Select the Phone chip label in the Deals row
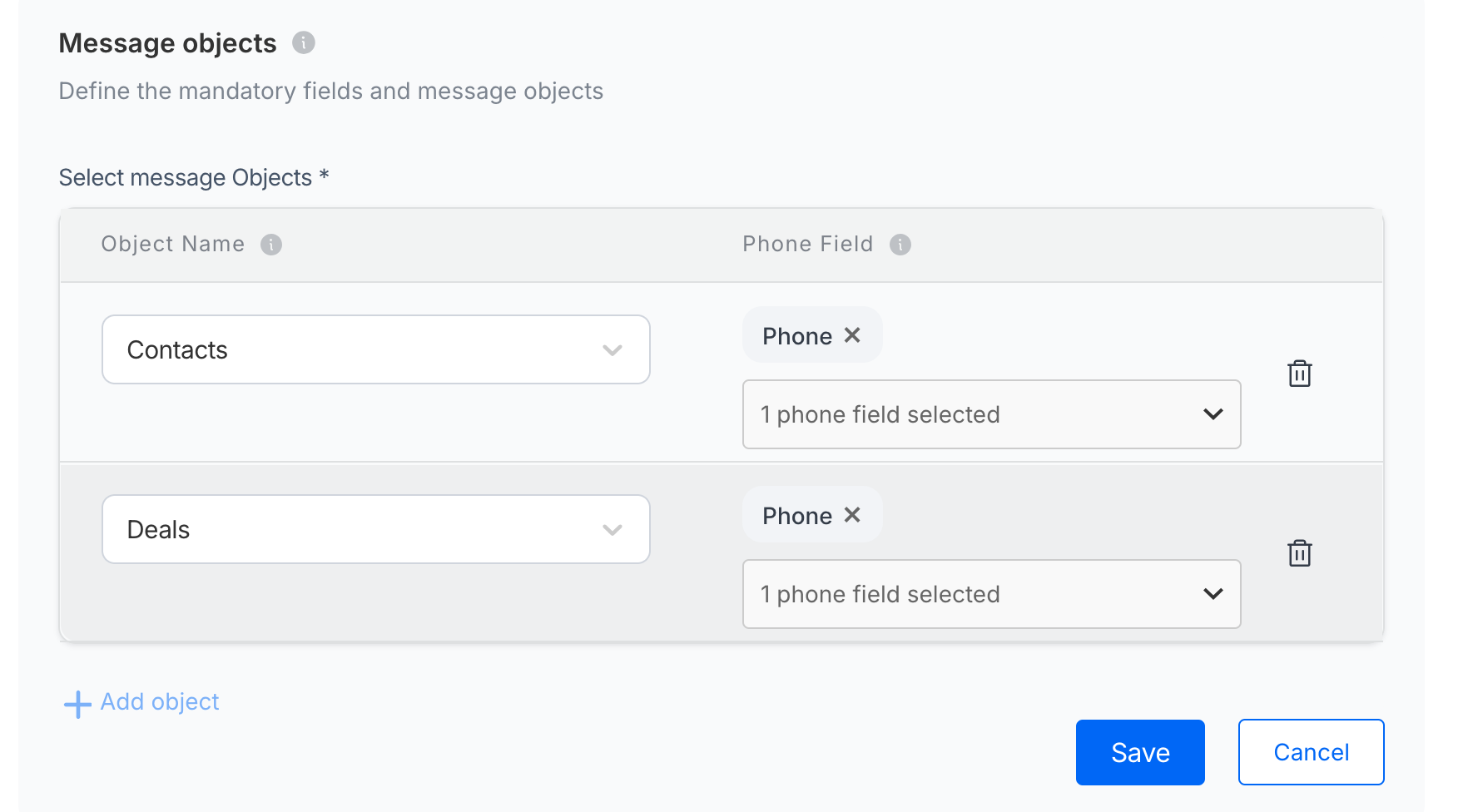The height and width of the screenshot is (812, 1473). (797, 516)
